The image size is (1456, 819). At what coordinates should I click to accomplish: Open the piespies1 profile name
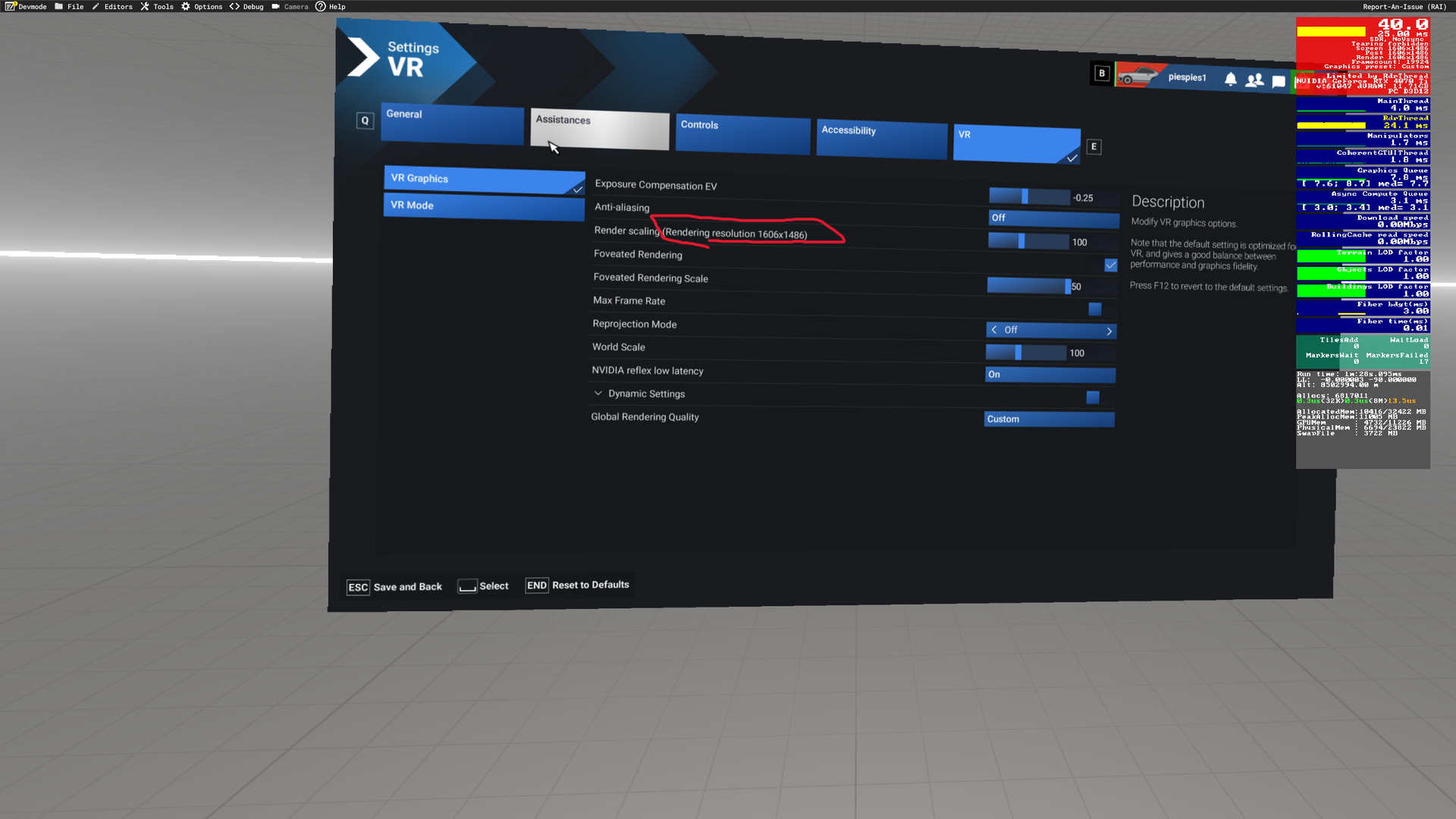(1188, 77)
